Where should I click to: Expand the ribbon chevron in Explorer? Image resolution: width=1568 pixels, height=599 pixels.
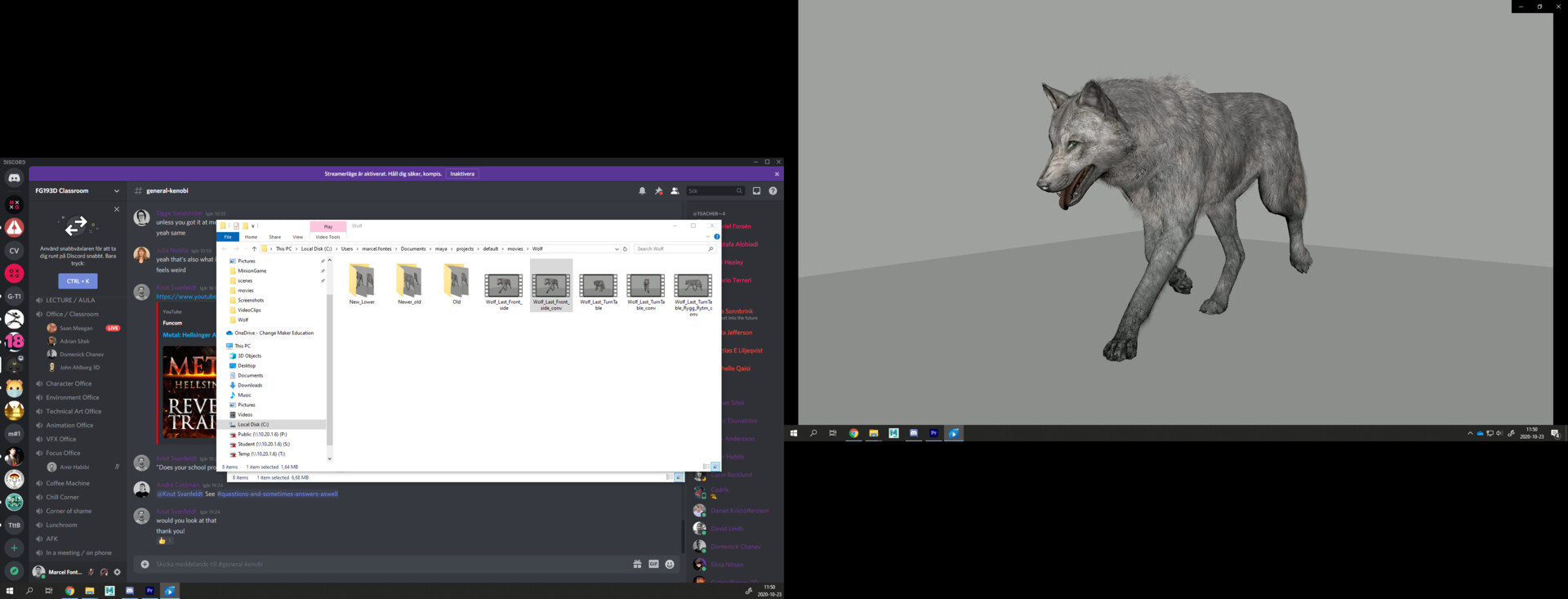click(x=708, y=237)
